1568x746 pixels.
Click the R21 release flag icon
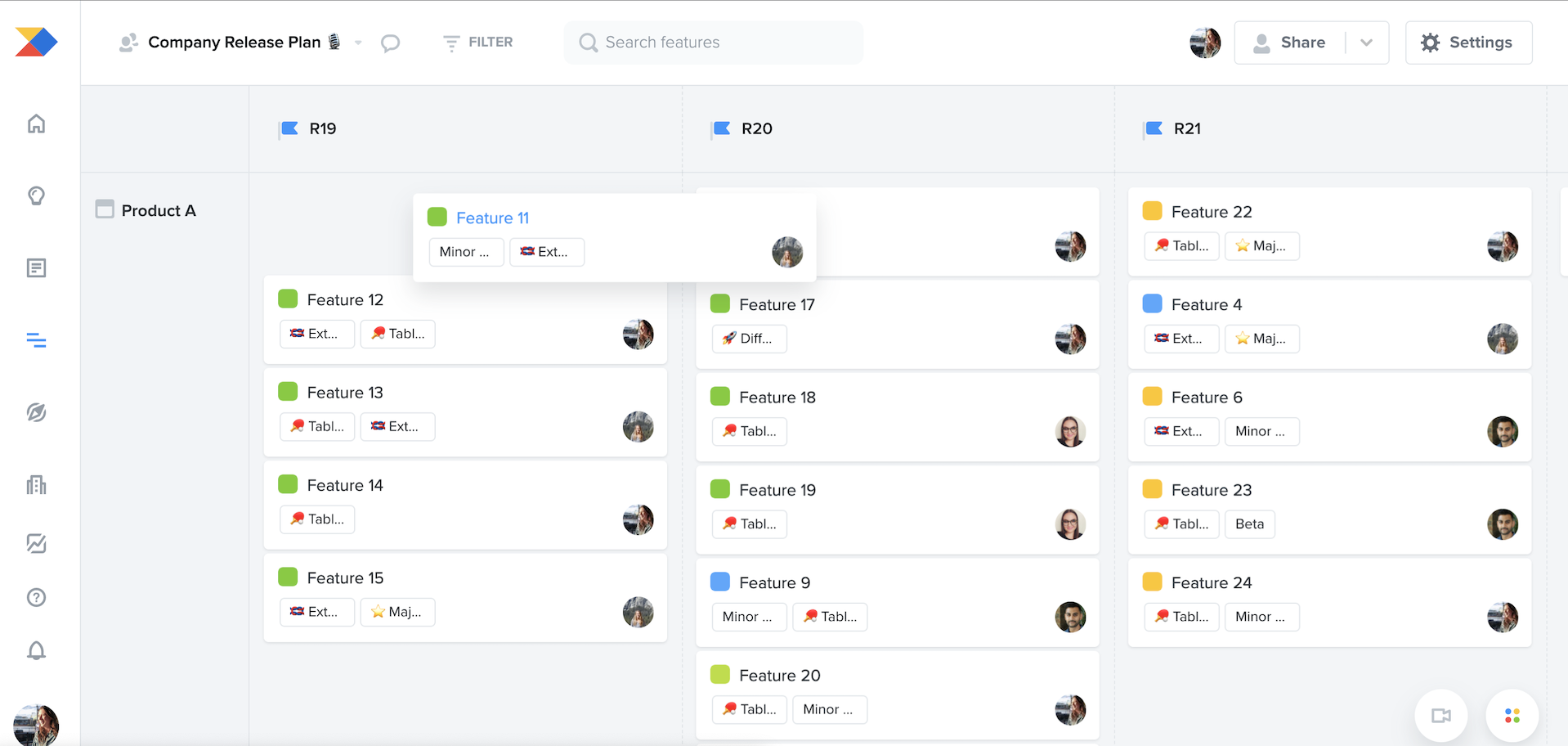click(1154, 128)
